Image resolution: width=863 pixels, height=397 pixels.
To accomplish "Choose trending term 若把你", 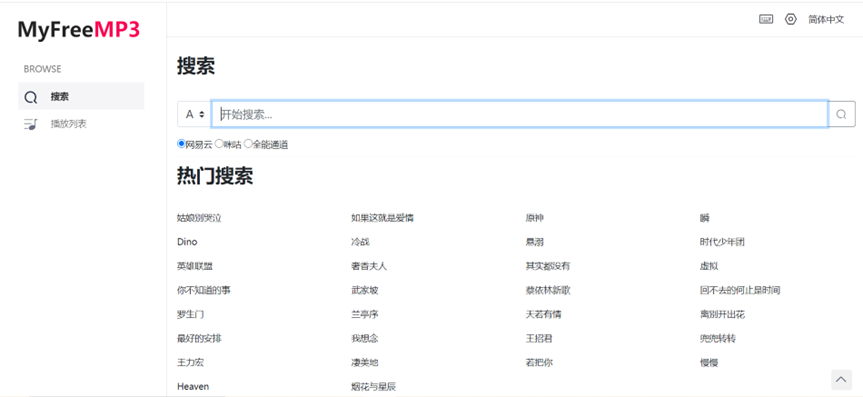I will (x=539, y=362).
